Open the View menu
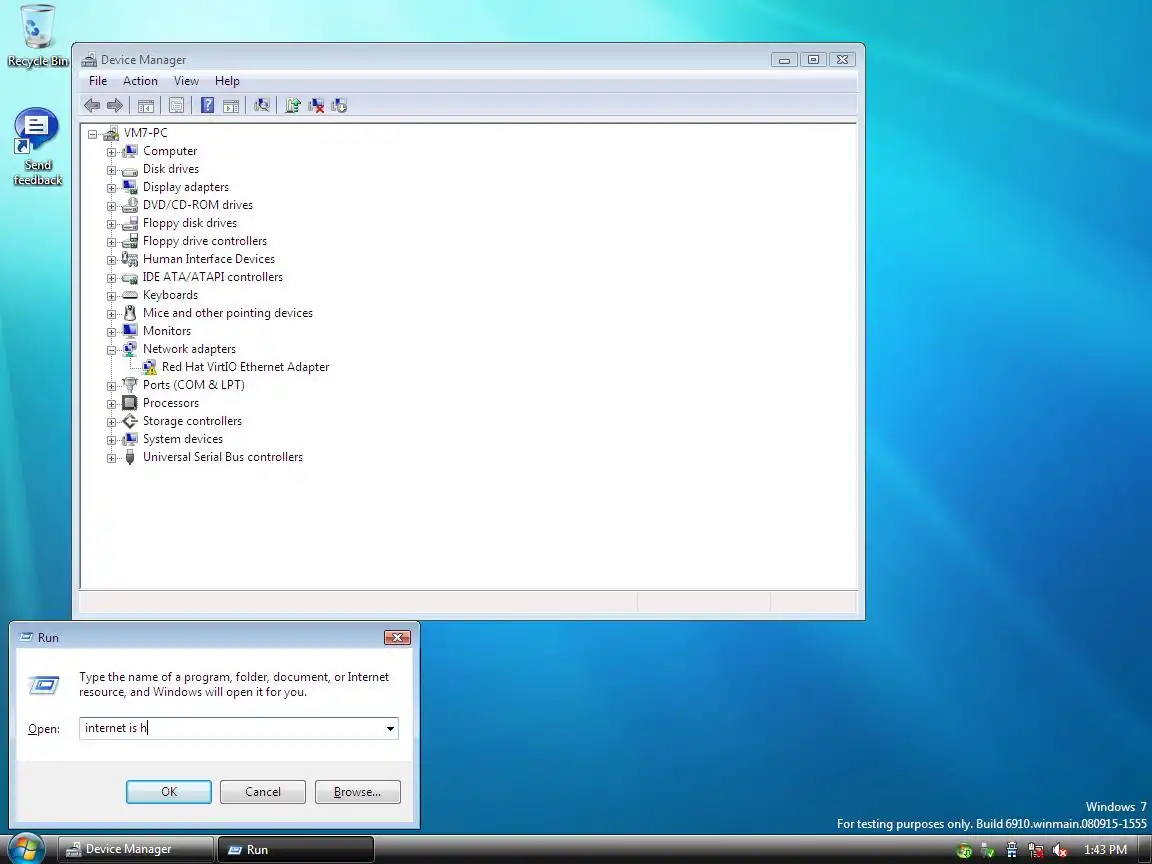This screenshot has height=864, width=1152. pos(186,81)
